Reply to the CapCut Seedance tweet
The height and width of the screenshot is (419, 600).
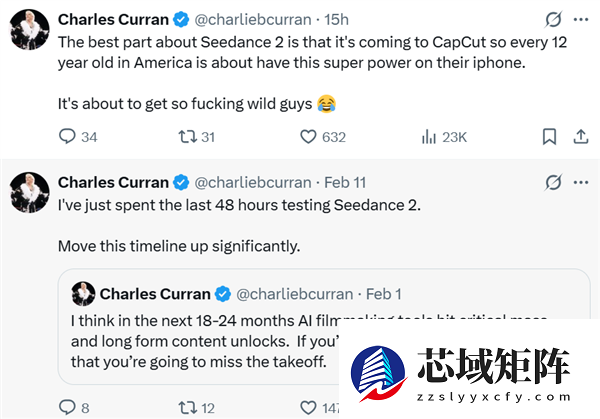pyautogui.click(x=68, y=136)
